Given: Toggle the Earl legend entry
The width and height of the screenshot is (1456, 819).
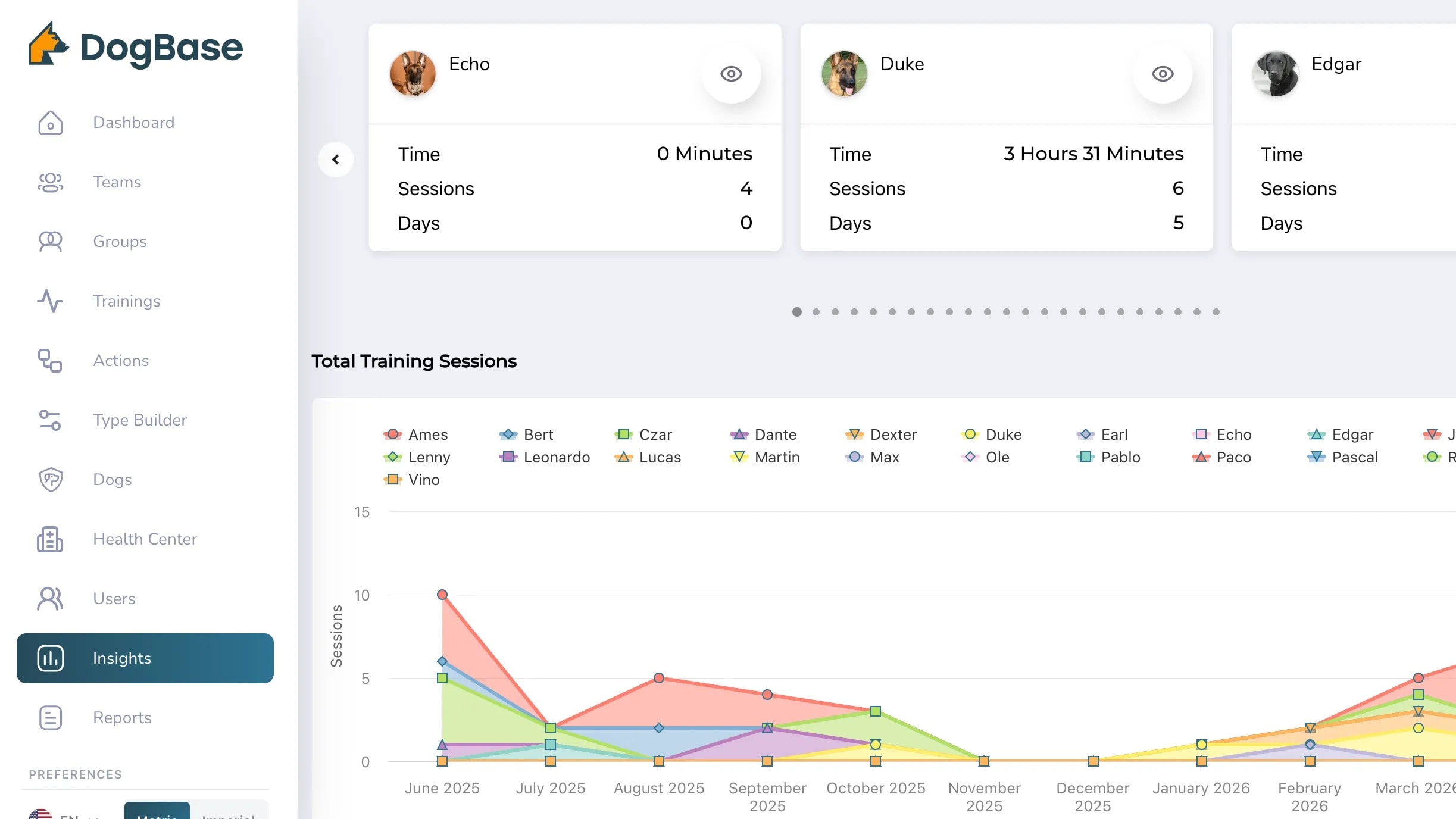Looking at the screenshot, I should pyautogui.click(x=1102, y=434).
